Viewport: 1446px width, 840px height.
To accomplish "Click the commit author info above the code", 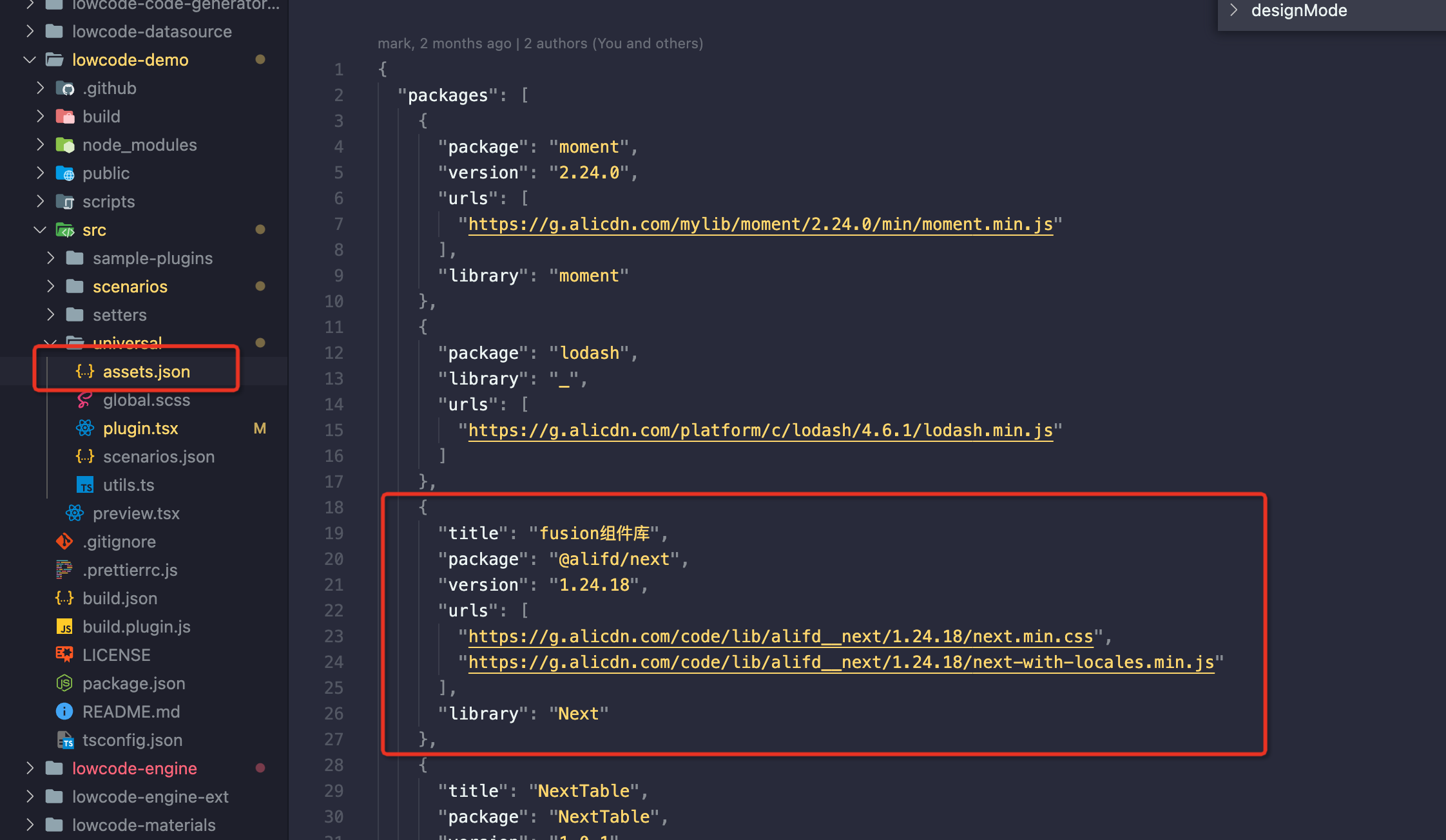I will click(x=540, y=43).
